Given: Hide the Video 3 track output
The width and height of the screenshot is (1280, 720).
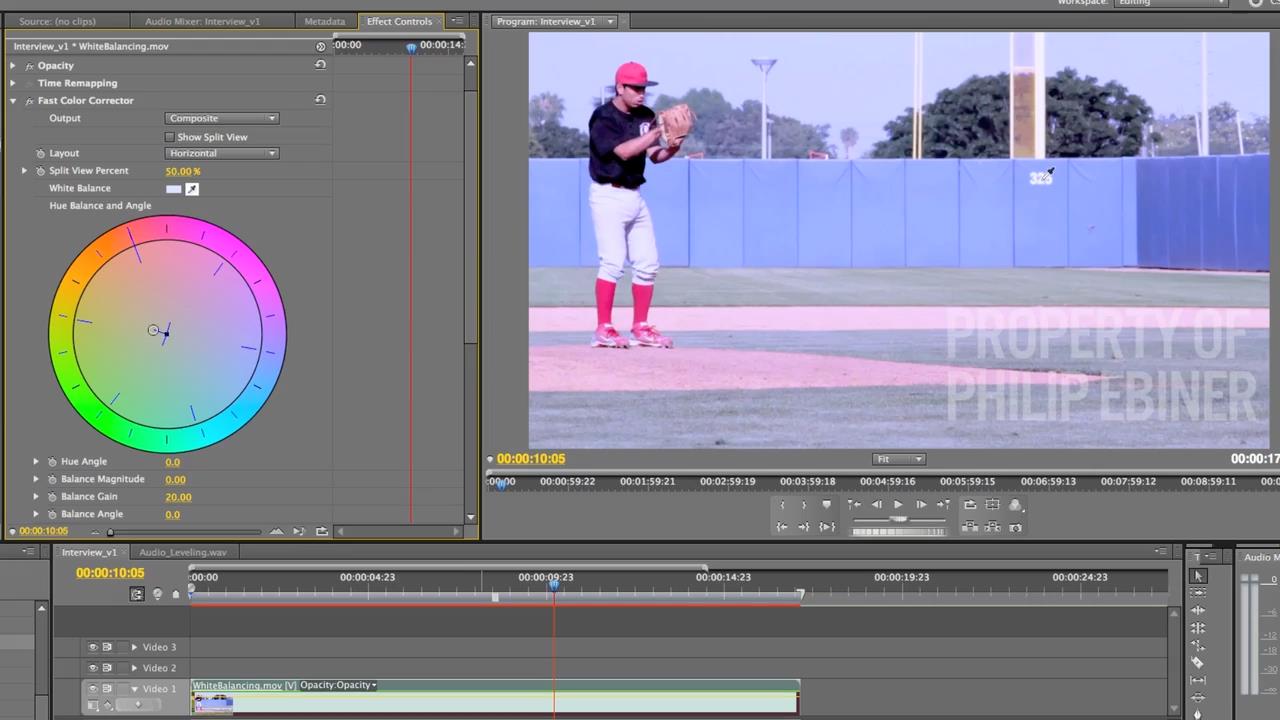Looking at the screenshot, I should (x=93, y=647).
